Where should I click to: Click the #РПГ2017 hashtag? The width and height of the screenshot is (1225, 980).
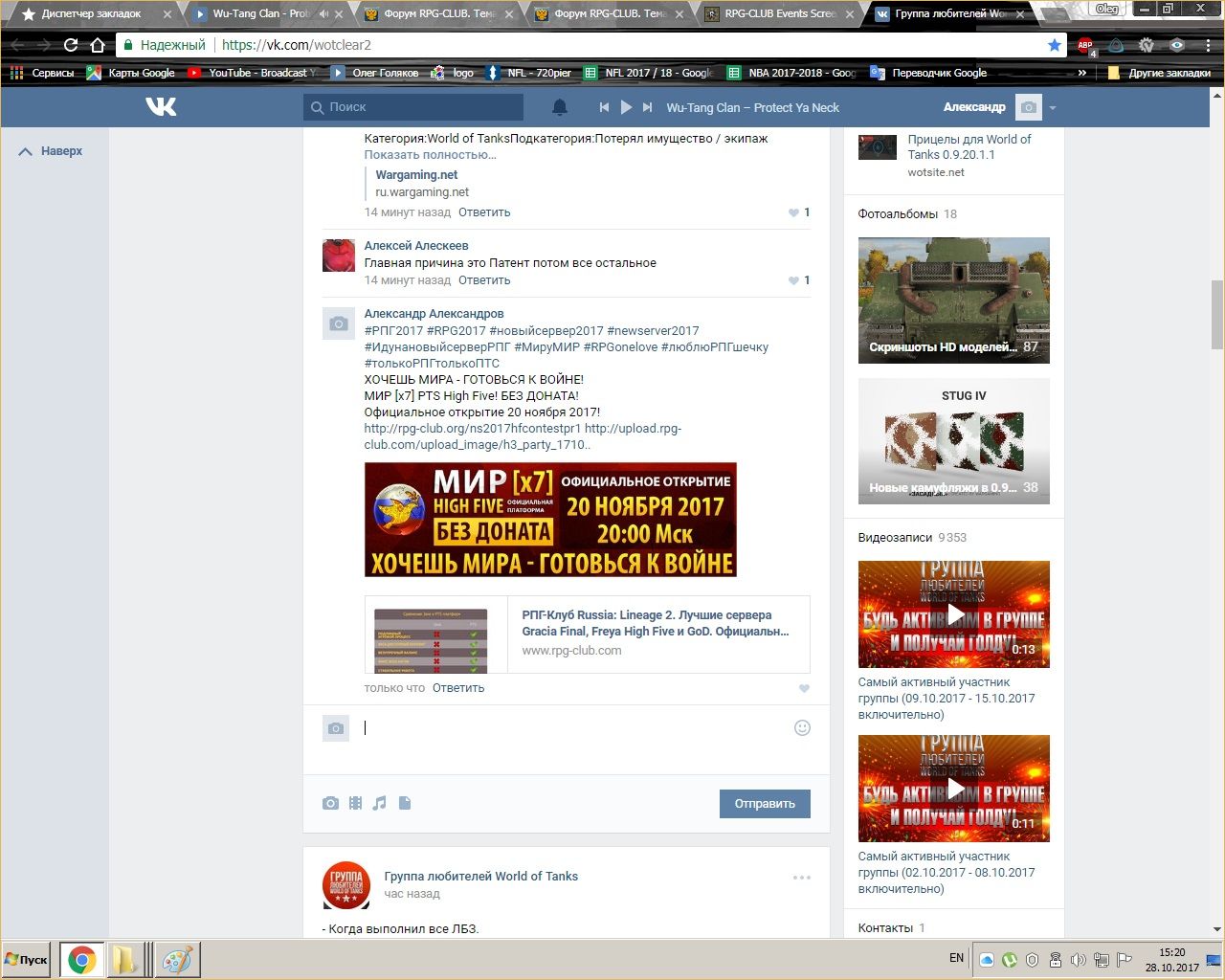pos(393,330)
